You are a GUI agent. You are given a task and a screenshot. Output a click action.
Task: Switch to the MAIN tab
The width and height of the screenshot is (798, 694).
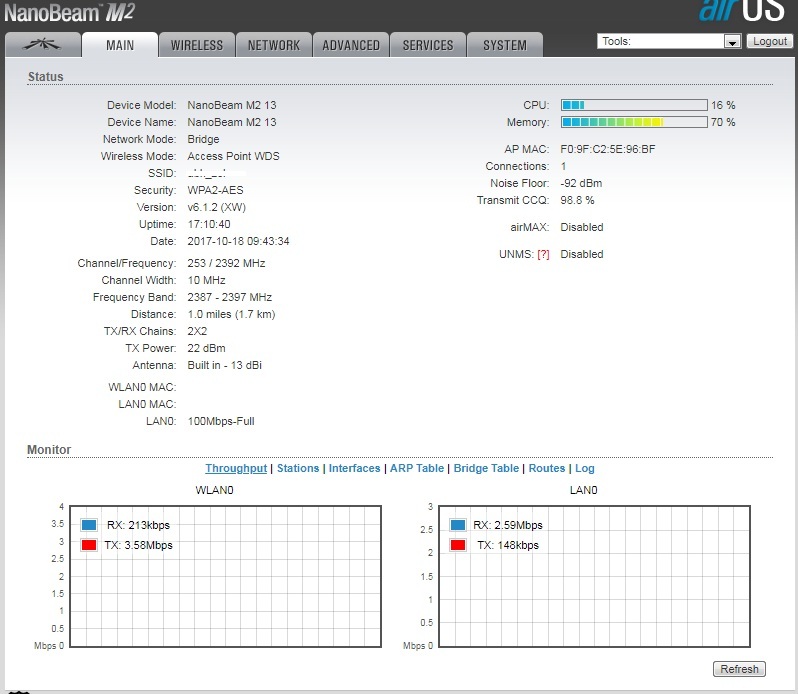coord(120,45)
